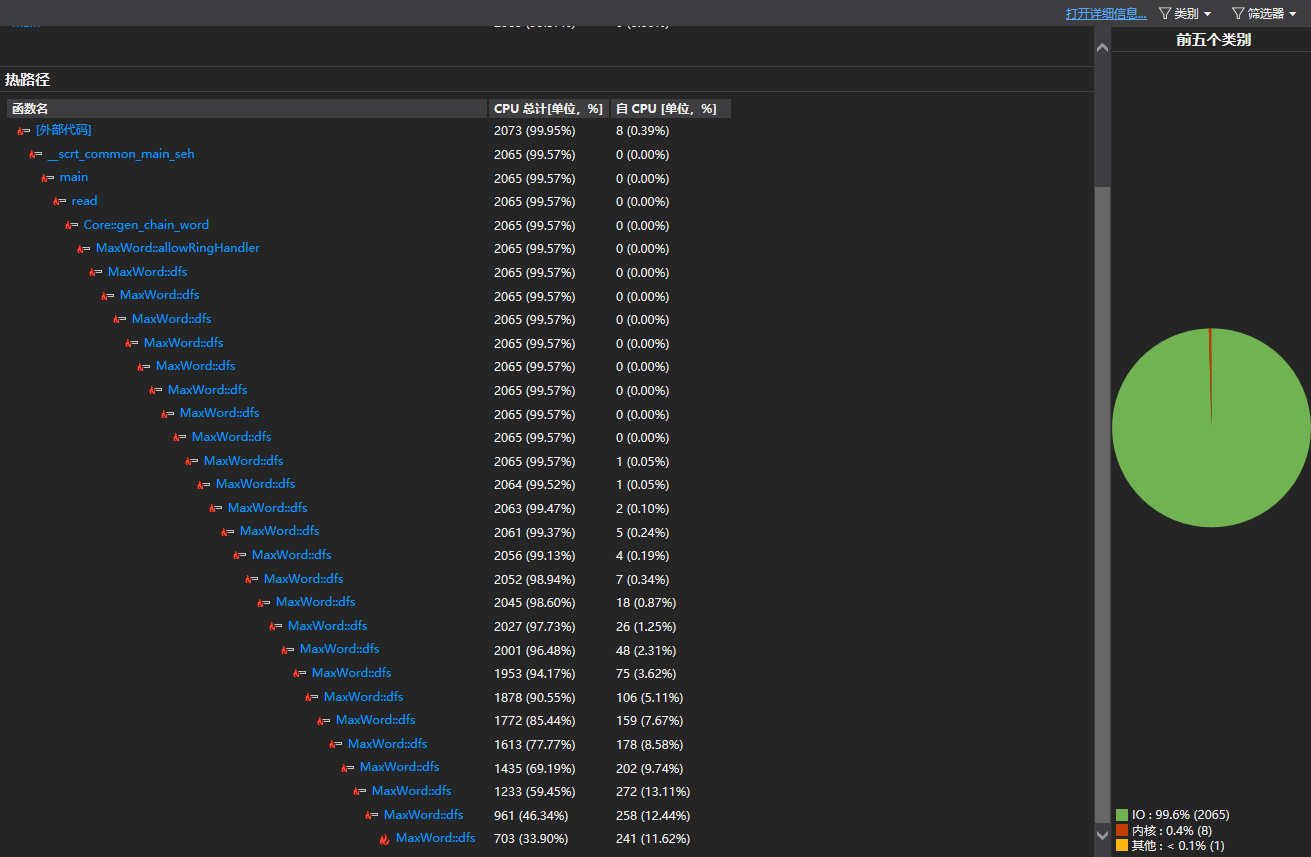The width and height of the screenshot is (1311, 857).
Task: Click the funnel icon next to 筛选器
Action: click(1238, 14)
